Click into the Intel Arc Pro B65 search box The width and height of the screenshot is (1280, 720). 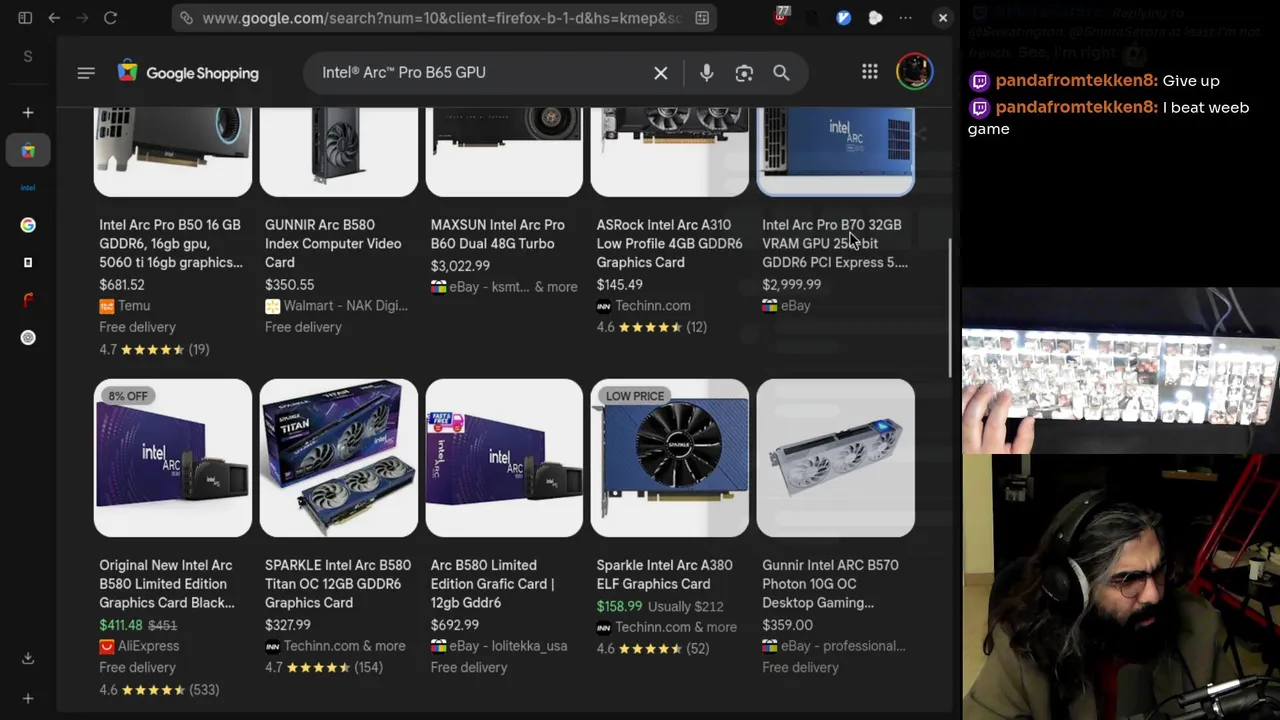click(480, 73)
